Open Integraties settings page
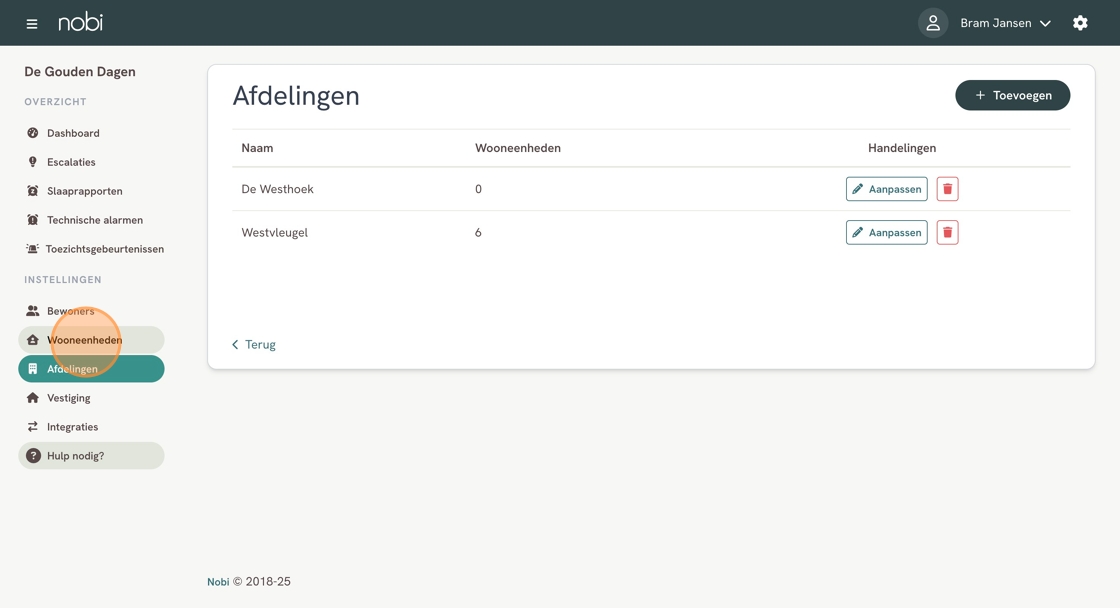 click(72, 427)
